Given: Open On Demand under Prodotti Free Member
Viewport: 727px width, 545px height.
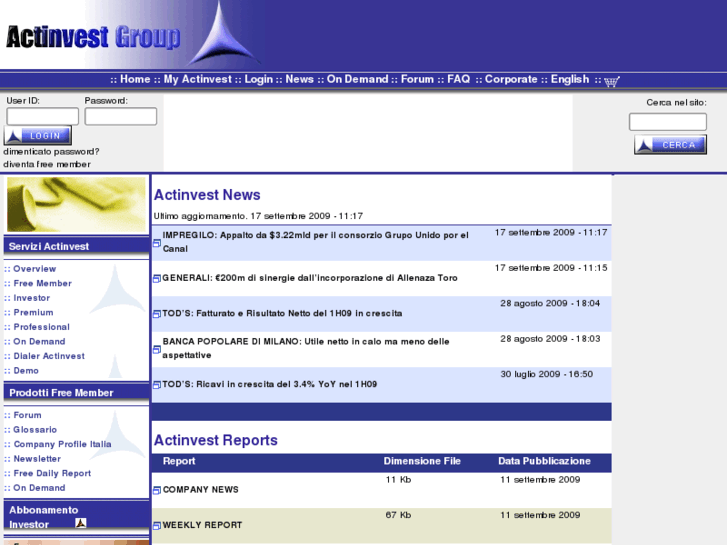Looking at the screenshot, I should pyautogui.click(x=39, y=488).
